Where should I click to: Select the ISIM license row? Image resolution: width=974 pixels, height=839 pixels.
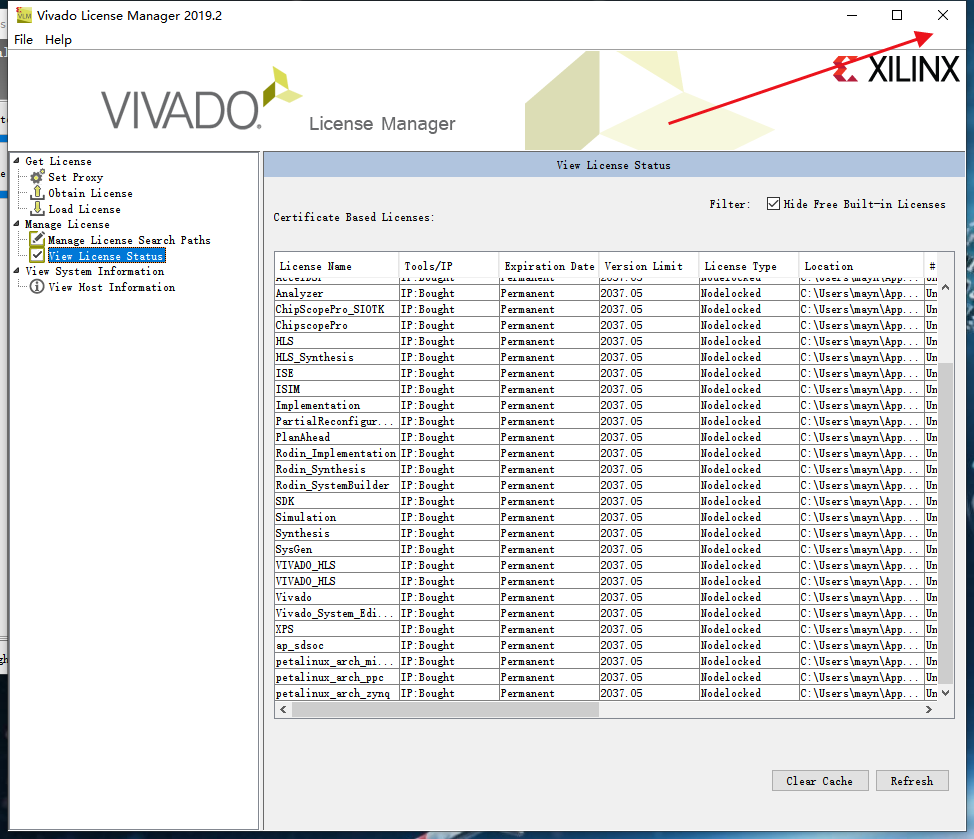coord(606,389)
